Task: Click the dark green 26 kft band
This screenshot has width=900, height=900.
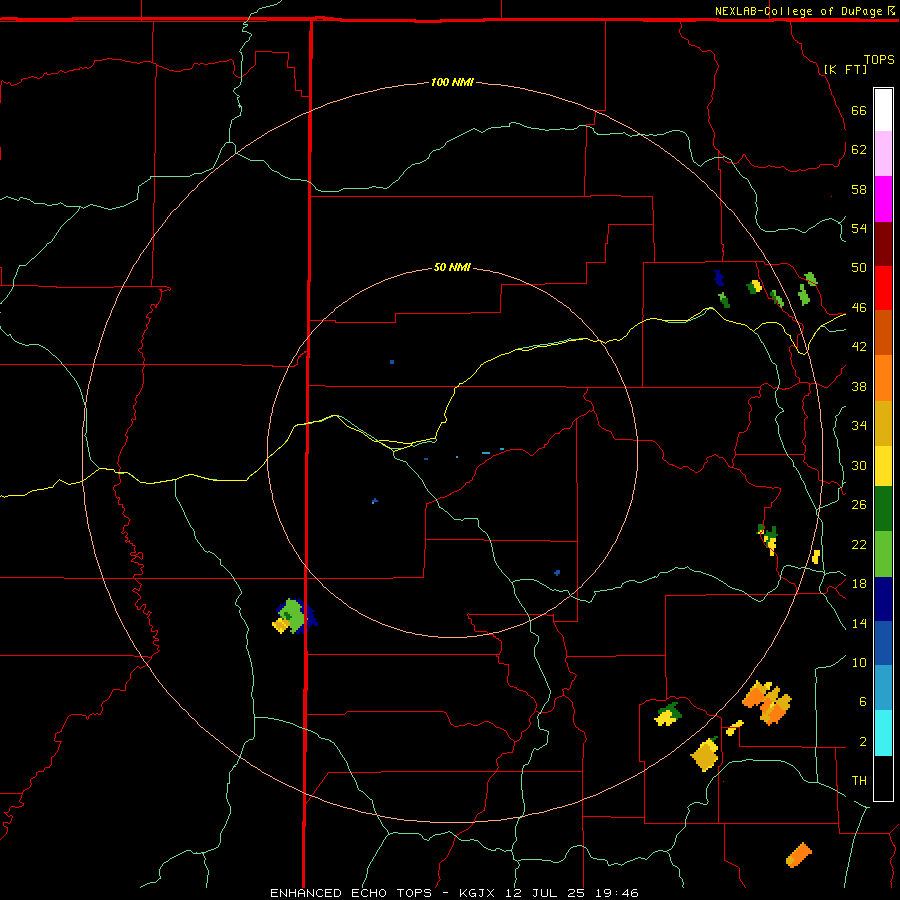Action: click(883, 509)
